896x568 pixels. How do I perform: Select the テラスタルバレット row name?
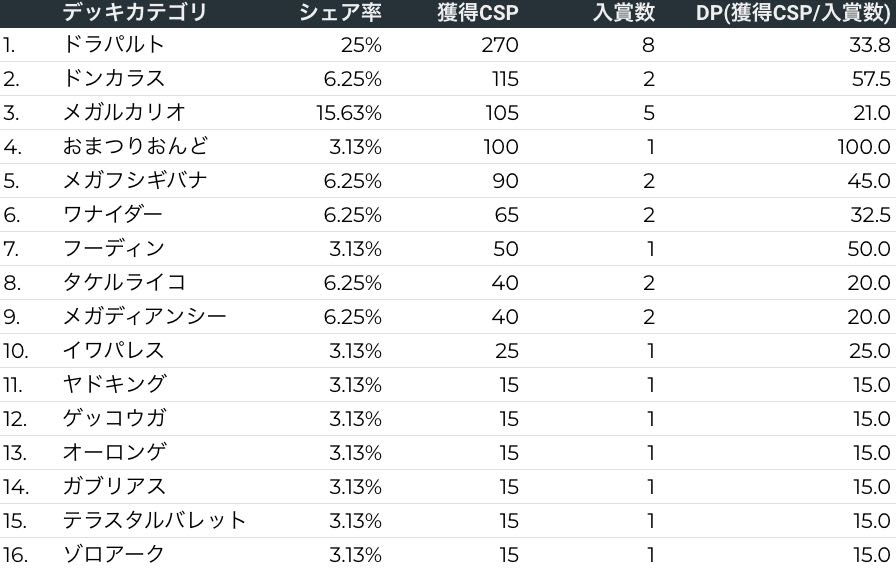[x=154, y=520]
